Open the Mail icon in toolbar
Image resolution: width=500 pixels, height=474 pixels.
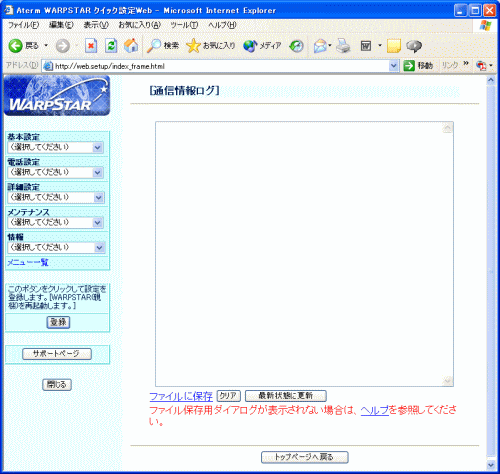(x=321, y=46)
